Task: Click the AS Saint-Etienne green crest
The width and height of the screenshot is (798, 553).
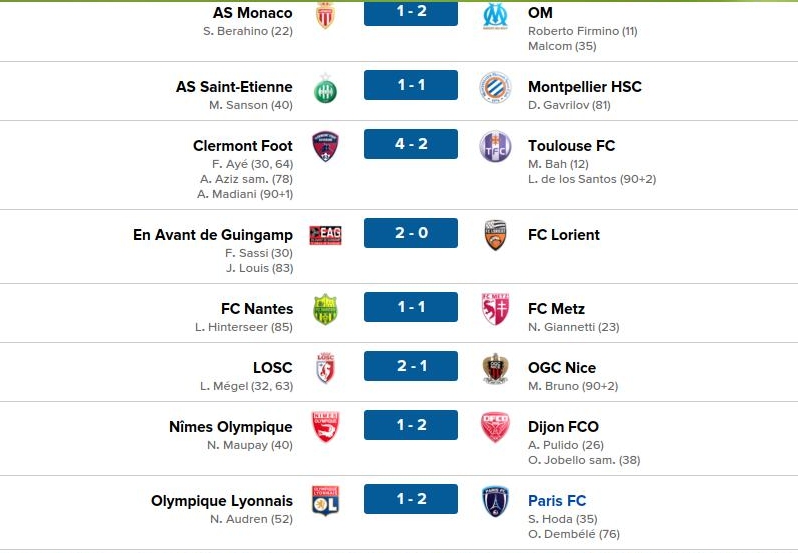Action: (x=325, y=88)
